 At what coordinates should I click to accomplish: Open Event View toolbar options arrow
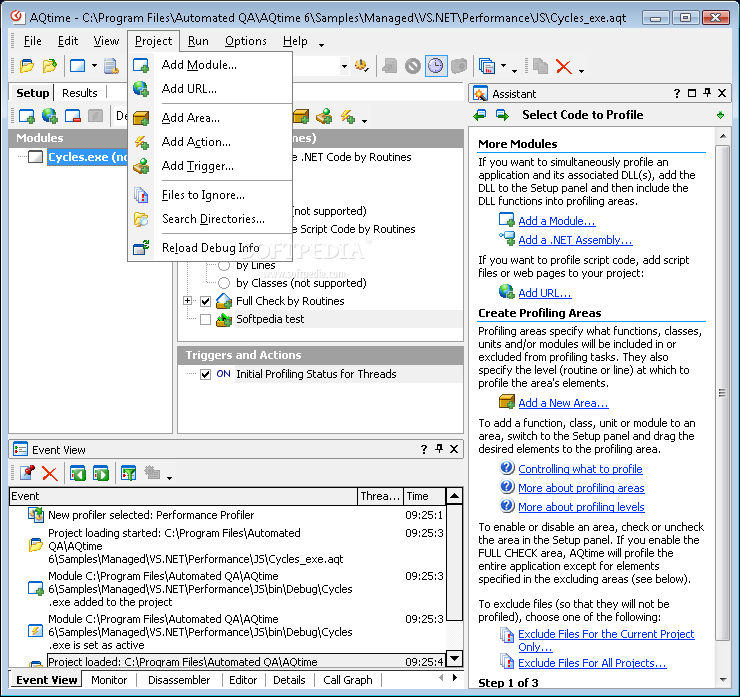(169, 478)
